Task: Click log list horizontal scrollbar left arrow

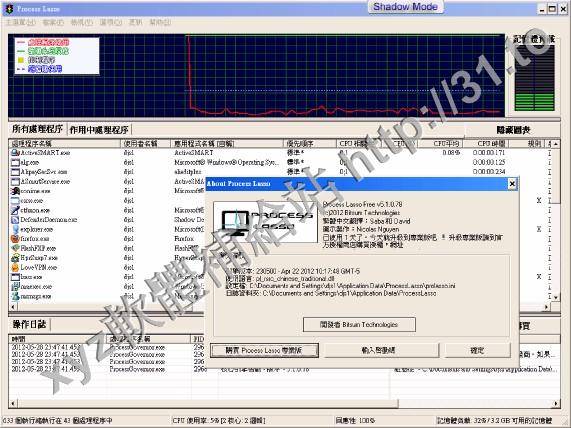Action: click(13, 403)
